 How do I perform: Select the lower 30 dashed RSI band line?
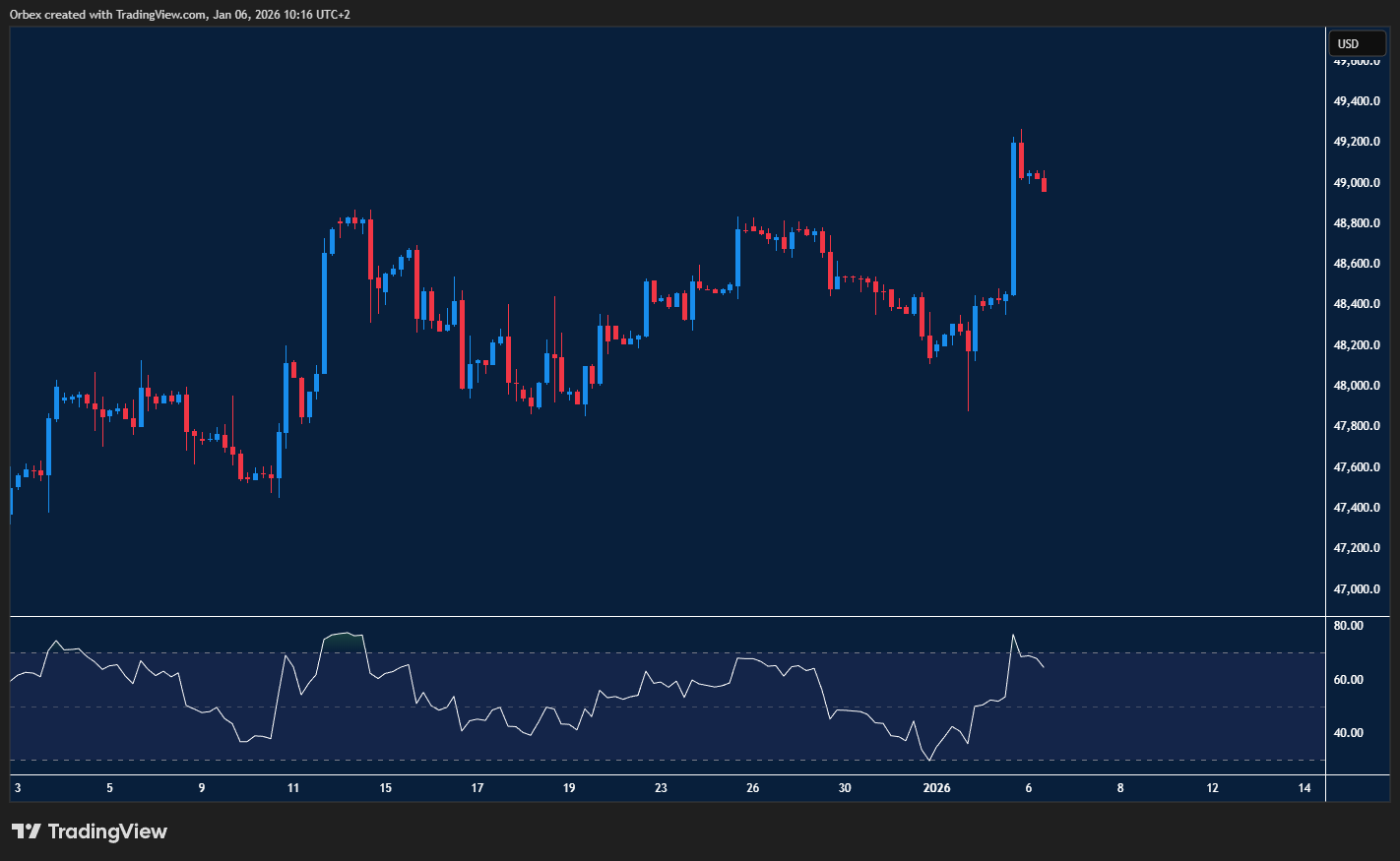pos(591,760)
